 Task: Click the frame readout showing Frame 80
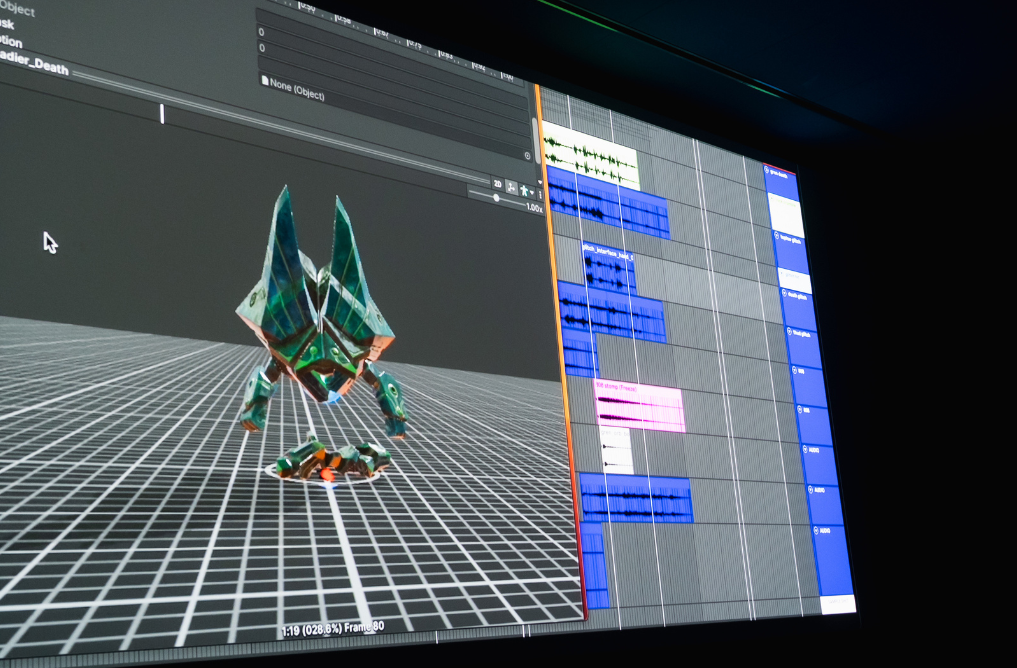point(332,629)
